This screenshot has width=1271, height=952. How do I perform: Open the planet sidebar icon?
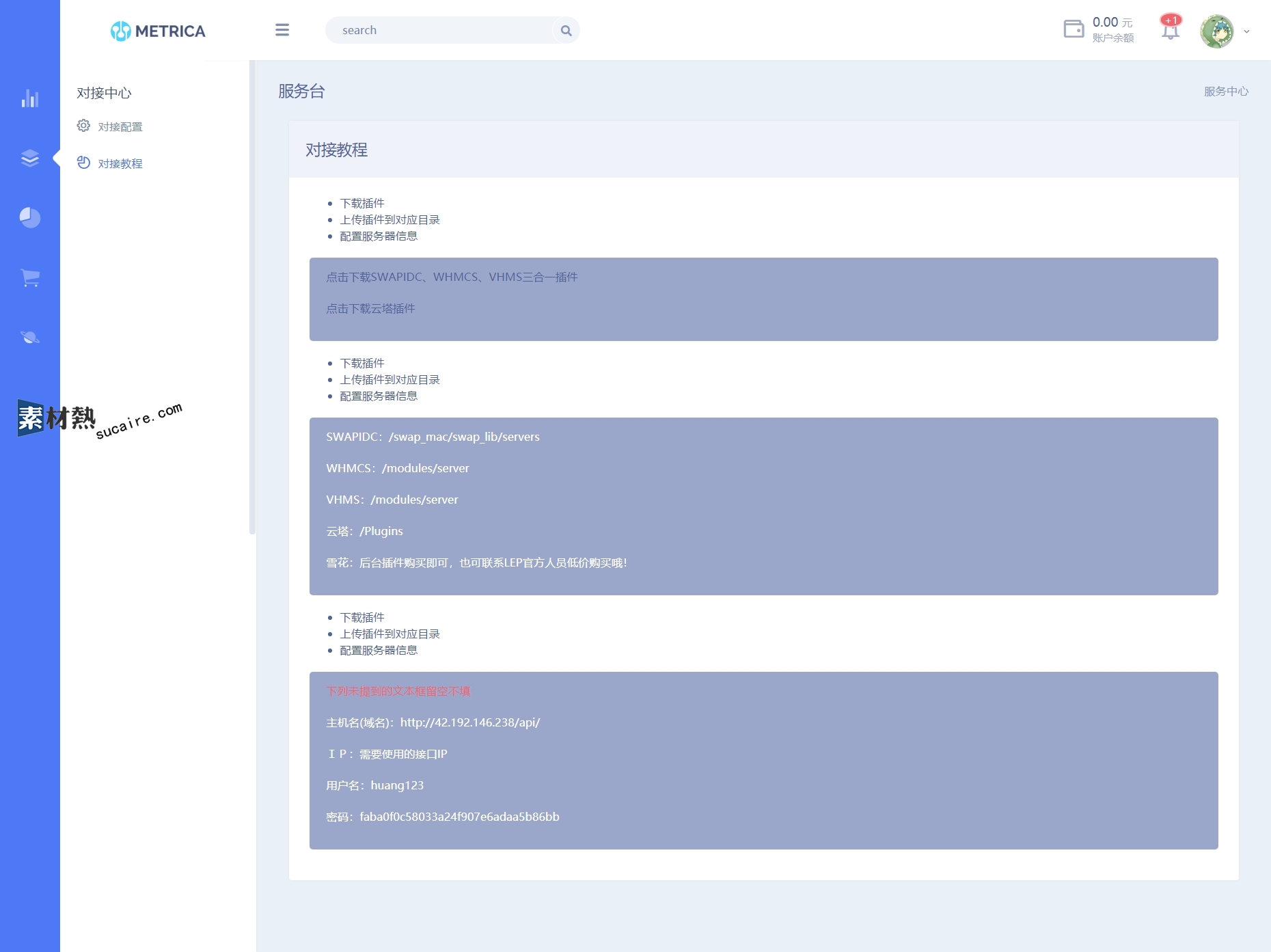(30, 337)
